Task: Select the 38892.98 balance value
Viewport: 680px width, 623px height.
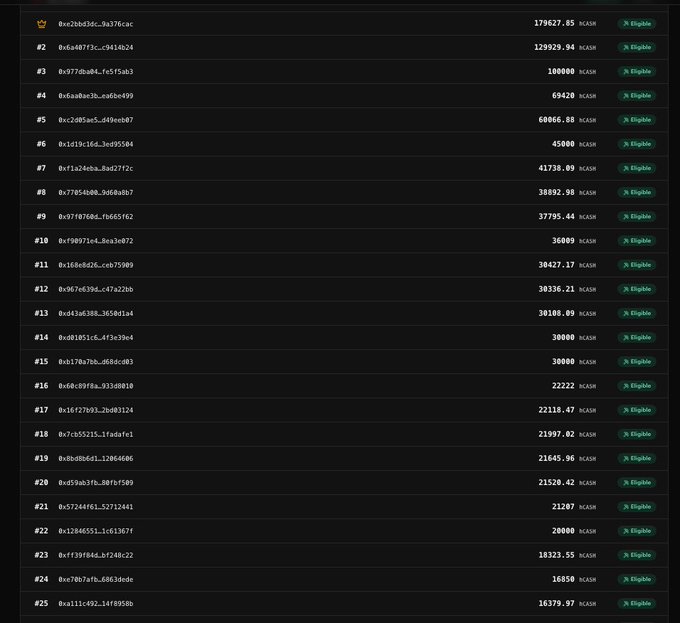Action: point(557,192)
